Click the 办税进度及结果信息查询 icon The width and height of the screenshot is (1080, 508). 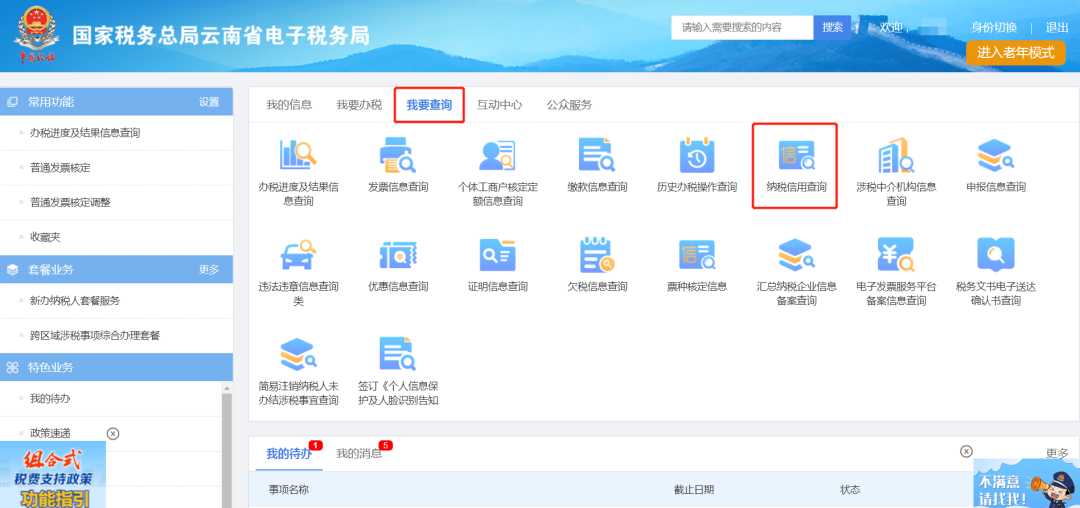pyautogui.click(x=298, y=157)
